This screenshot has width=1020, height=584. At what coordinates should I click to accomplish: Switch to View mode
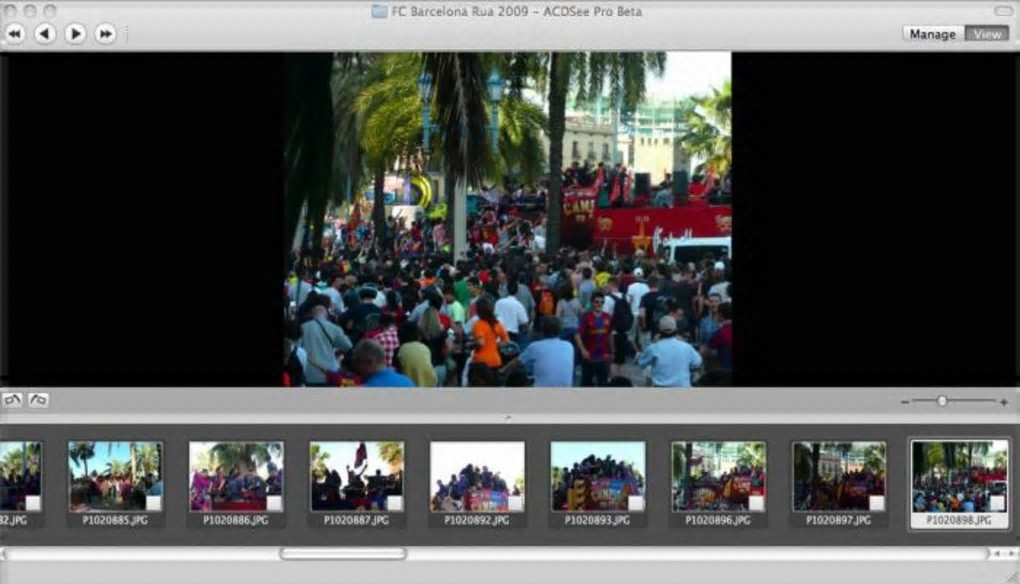(x=987, y=34)
